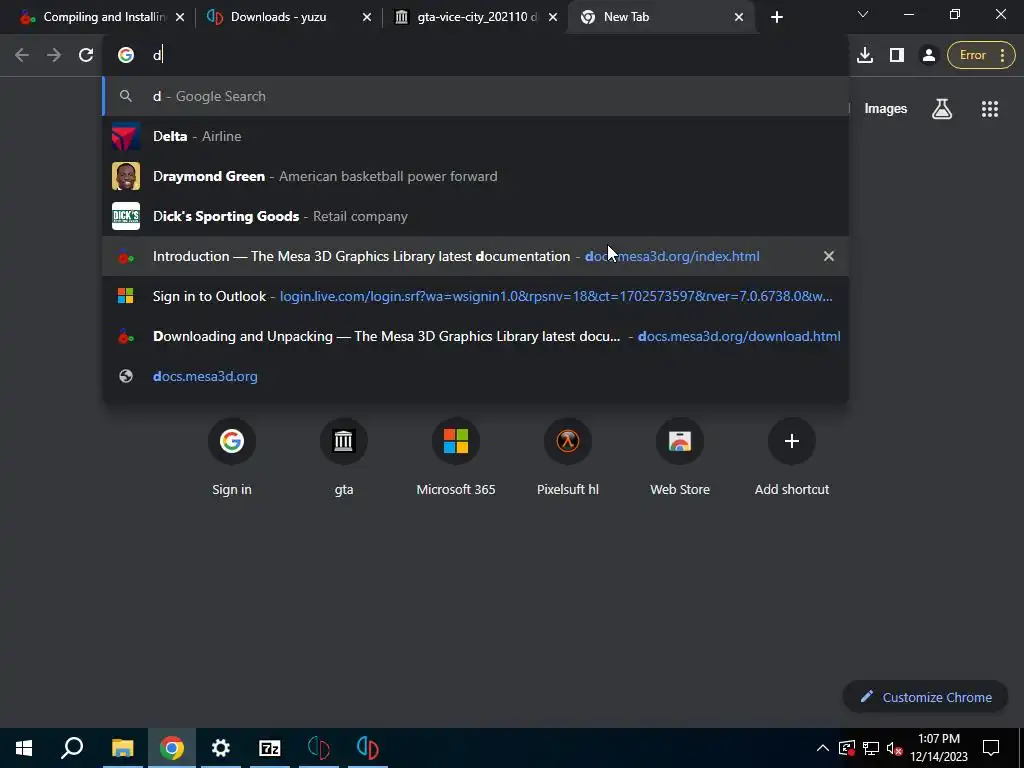Open Mesa 3D Introduction documentation suggestion
The image size is (1024, 768).
point(475,256)
